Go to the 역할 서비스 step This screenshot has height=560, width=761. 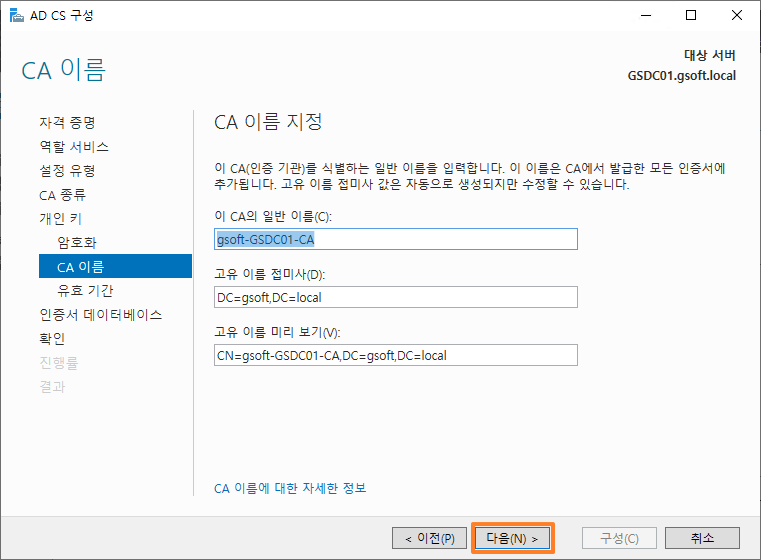[x=74, y=147]
